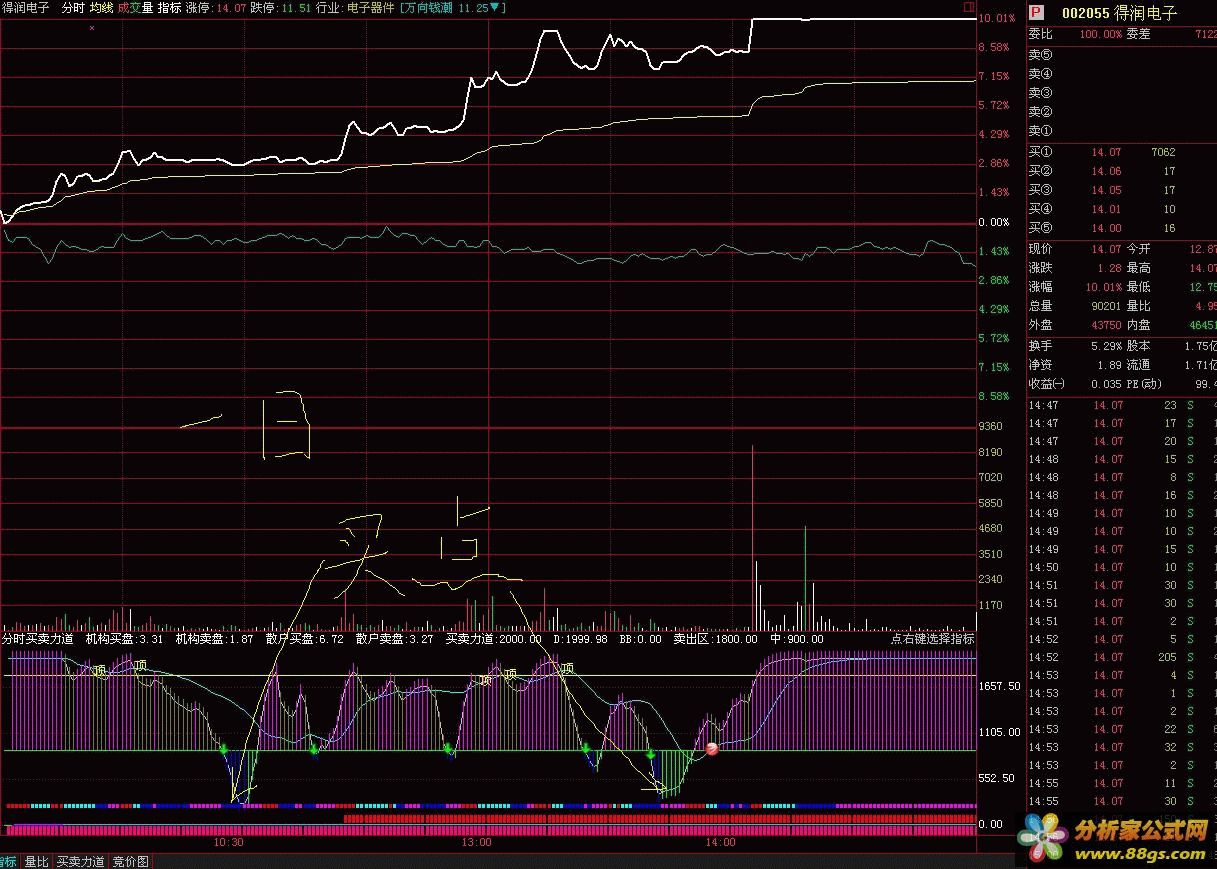Image resolution: width=1217 pixels, height=869 pixels.
Task: Click the 卖出区:1800.00 value
Action: (x=715, y=638)
